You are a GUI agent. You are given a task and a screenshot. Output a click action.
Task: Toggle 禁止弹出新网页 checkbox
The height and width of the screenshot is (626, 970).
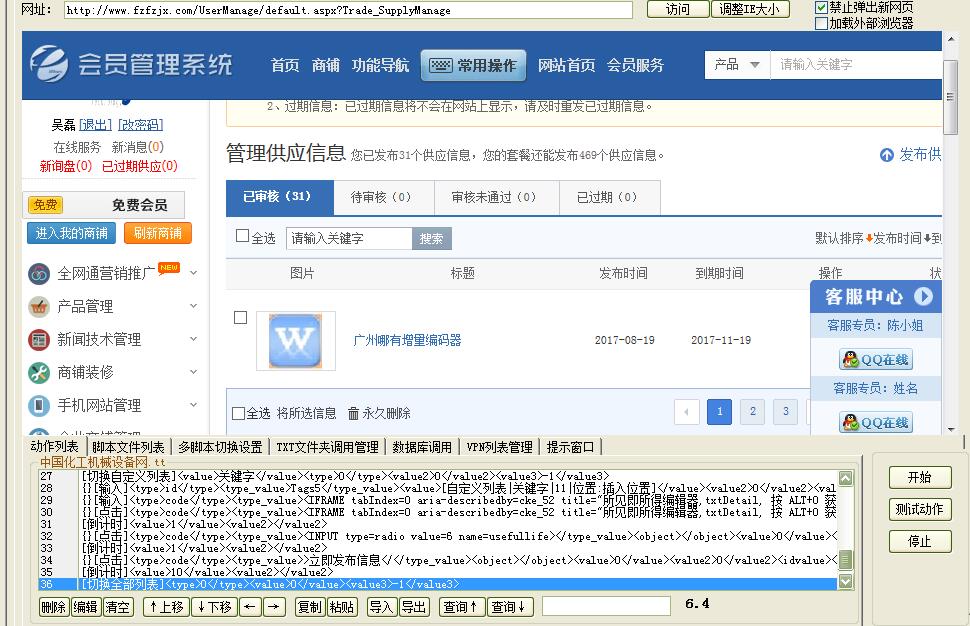[822, 7]
